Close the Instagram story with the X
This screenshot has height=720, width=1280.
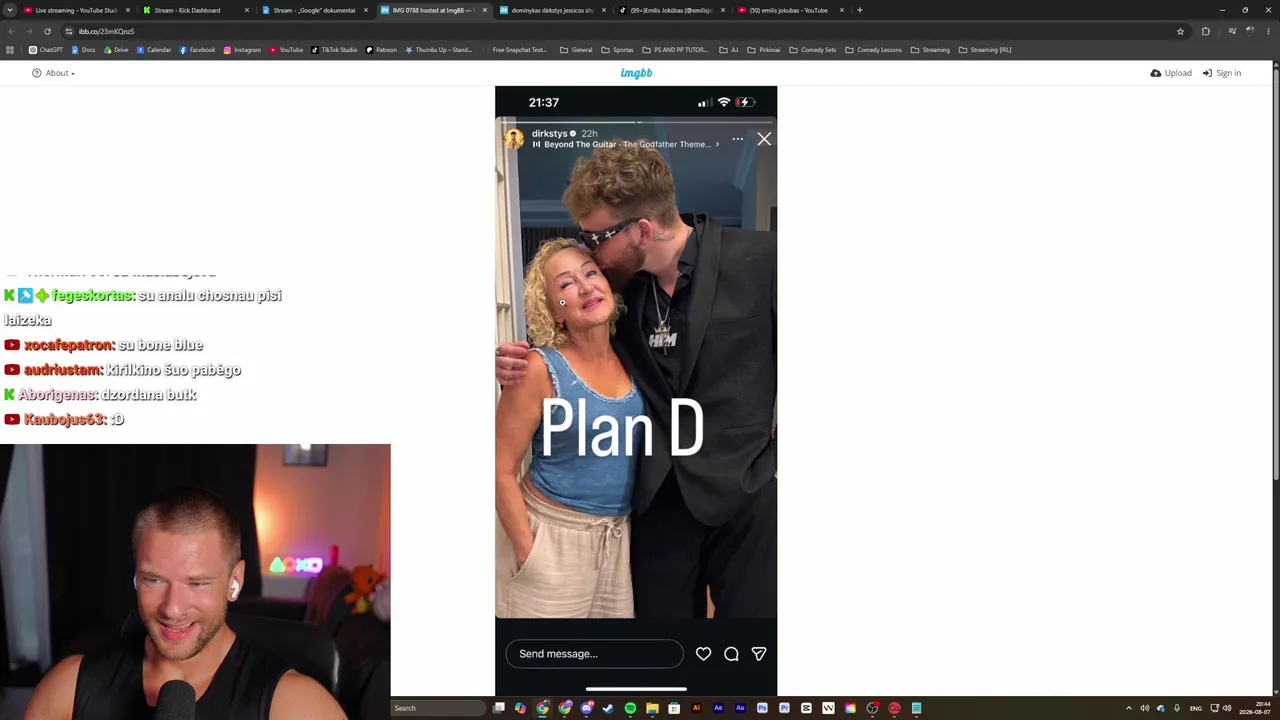coord(764,139)
